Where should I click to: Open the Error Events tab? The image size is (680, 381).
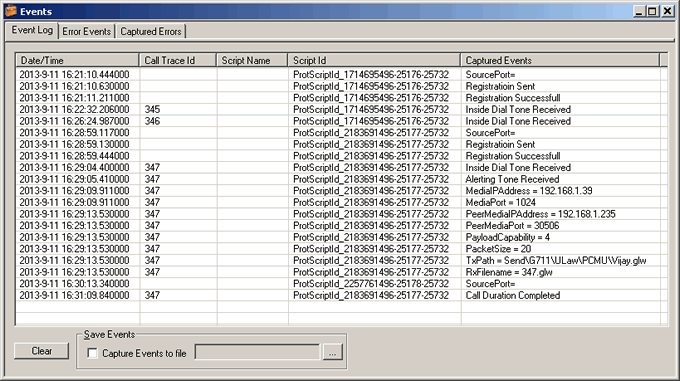pyautogui.click(x=86, y=32)
